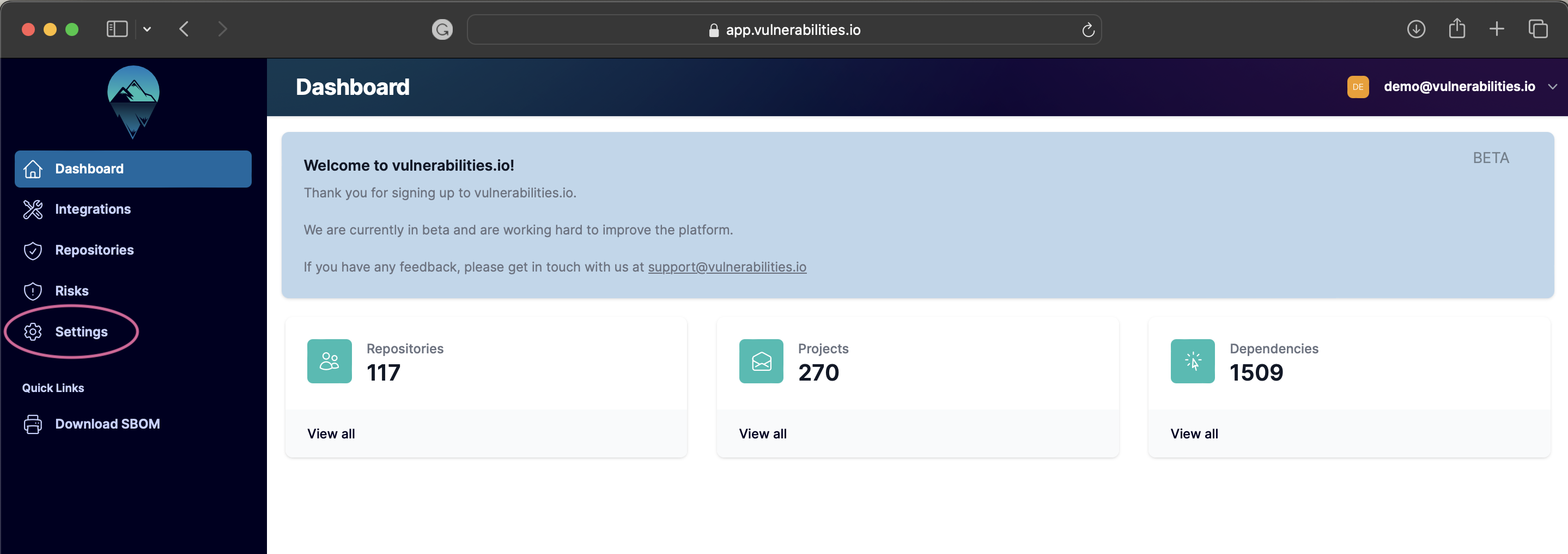
Task: Expand the sidebar tab group dropdown arrow
Action: tap(147, 29)
